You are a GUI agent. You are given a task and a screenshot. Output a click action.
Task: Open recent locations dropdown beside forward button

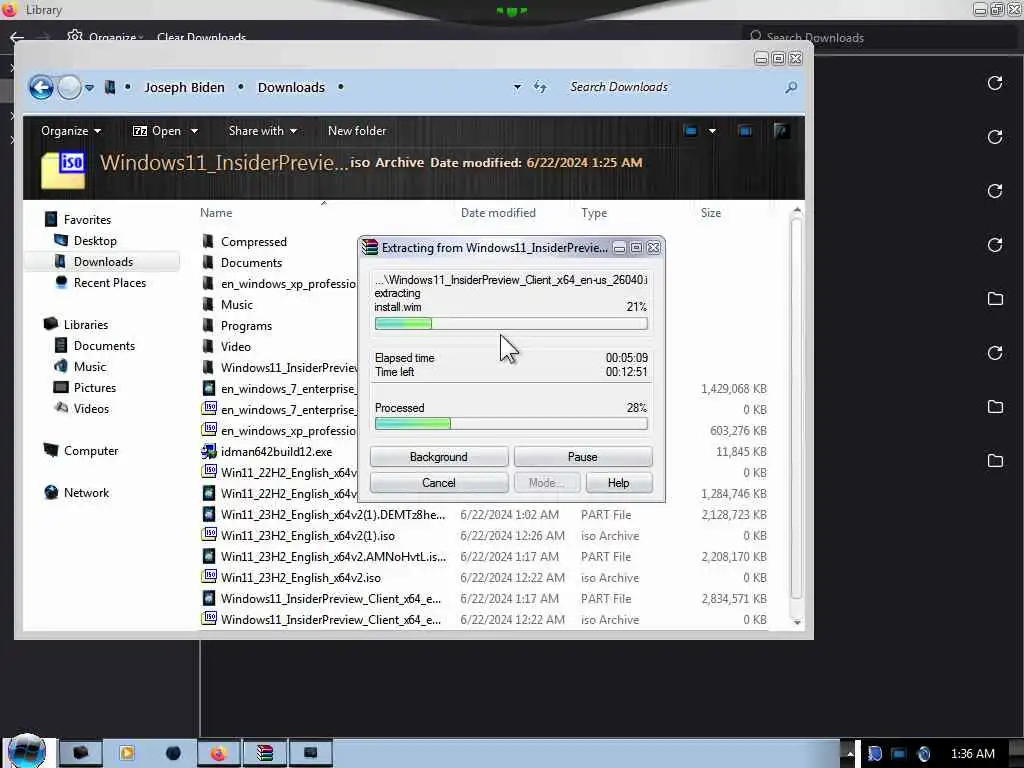(x=89, y=88)
